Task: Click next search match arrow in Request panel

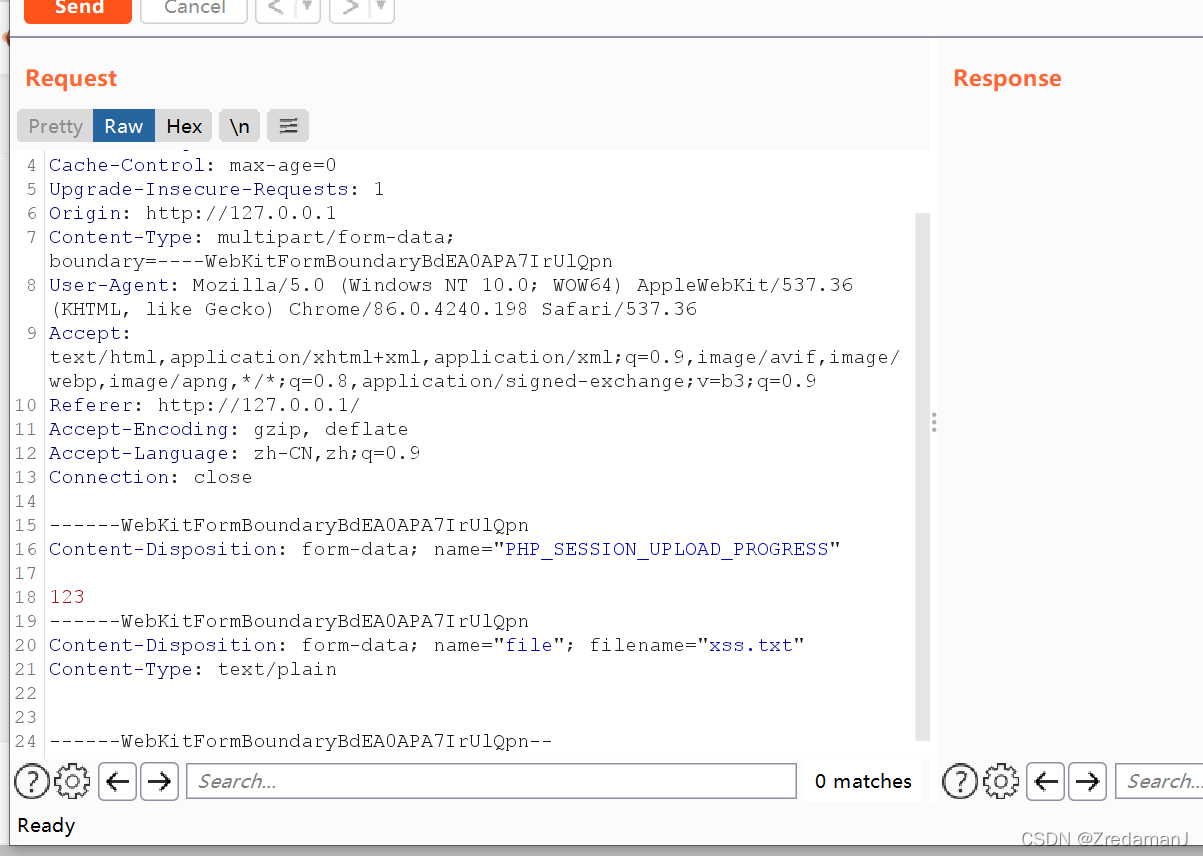Action: click(x=159, y=781)
